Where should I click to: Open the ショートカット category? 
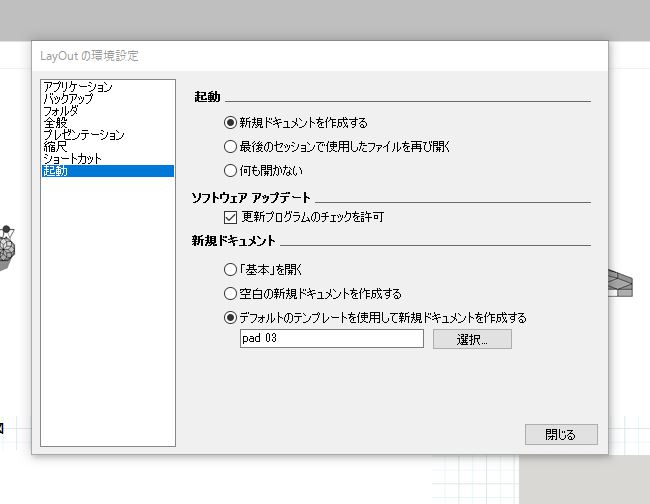coord(108,159)
